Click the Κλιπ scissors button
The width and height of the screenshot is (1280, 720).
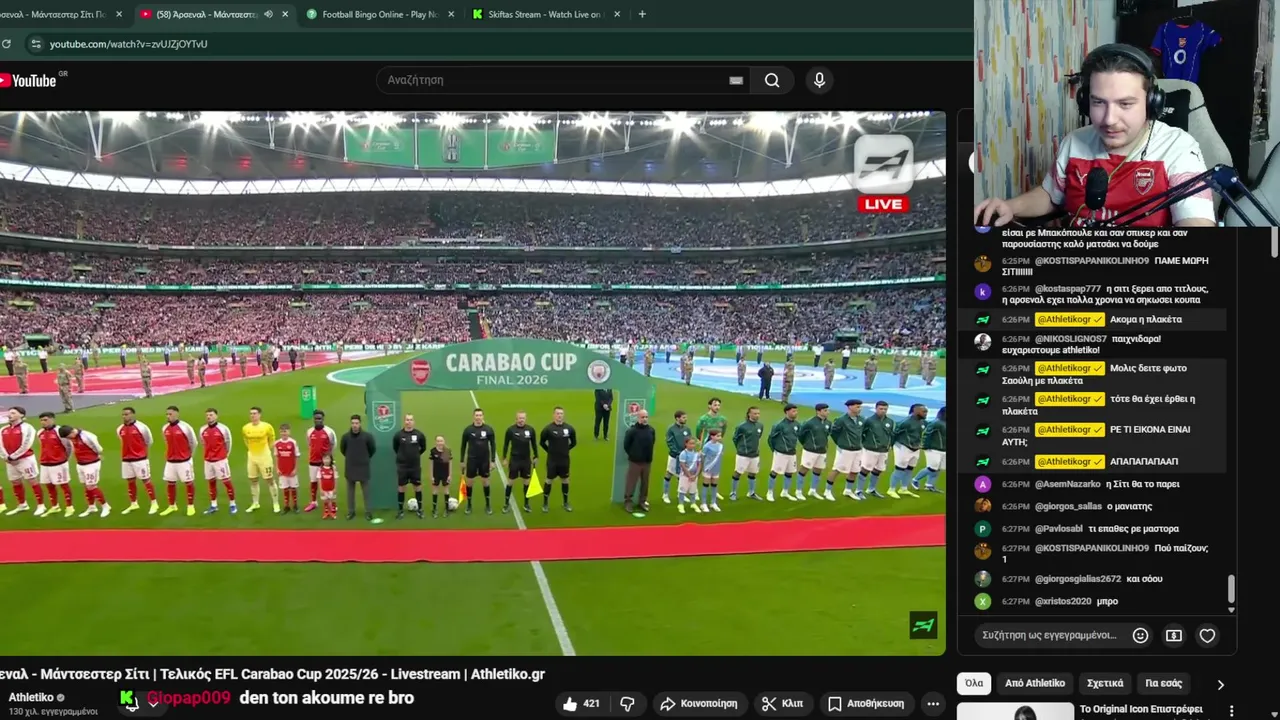coord(782,704)
